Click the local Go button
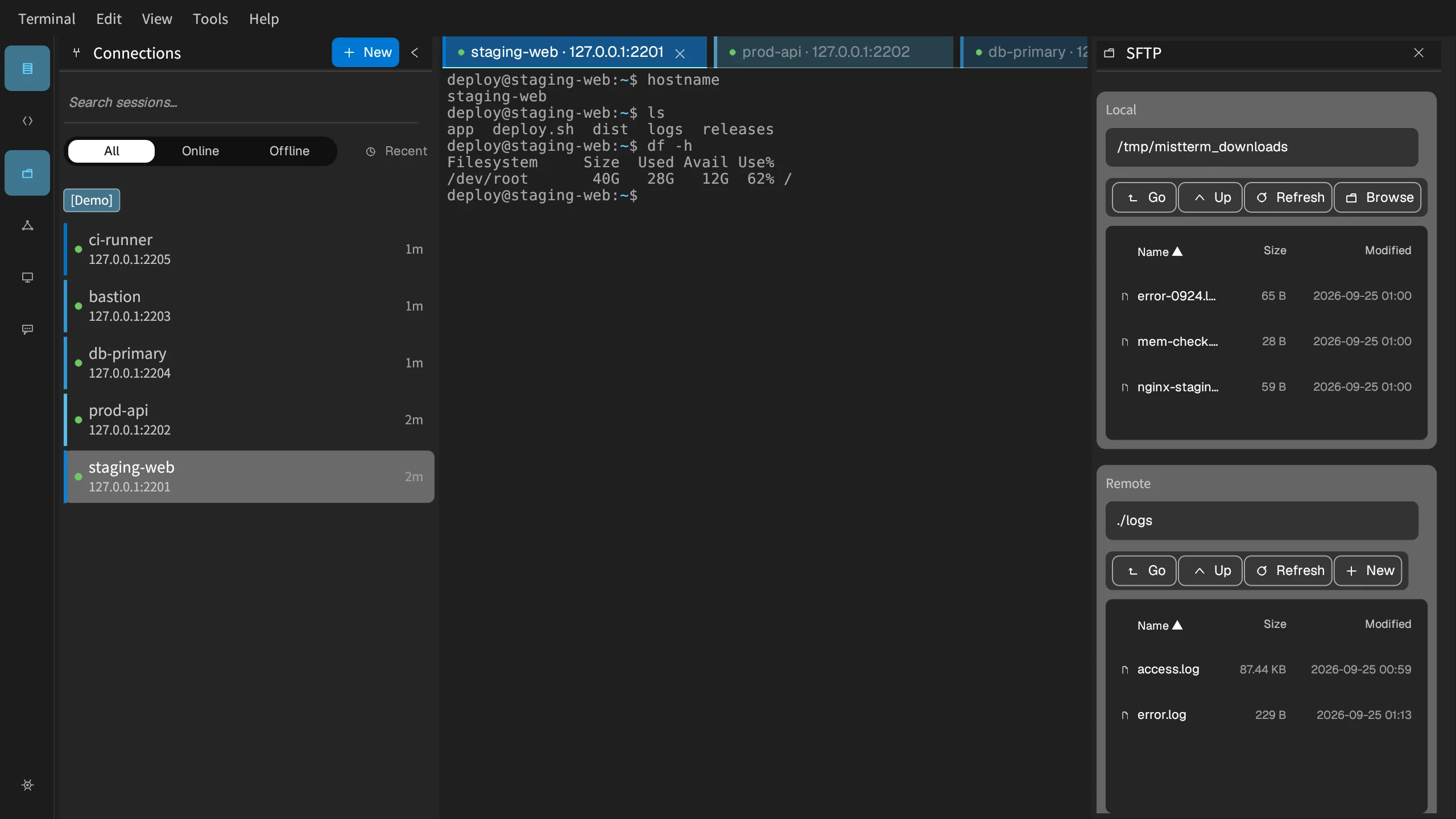 [1144, 197]
